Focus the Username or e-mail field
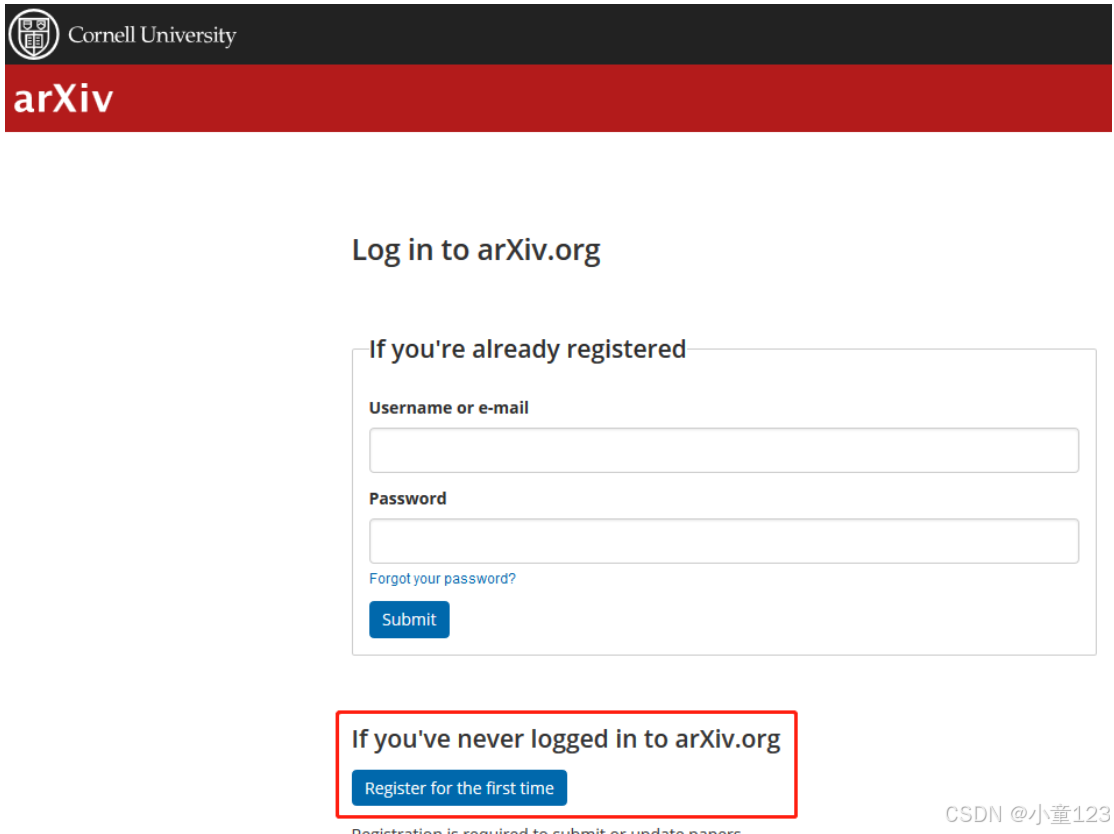This screenshot has width=1114, height=834. 723,450
